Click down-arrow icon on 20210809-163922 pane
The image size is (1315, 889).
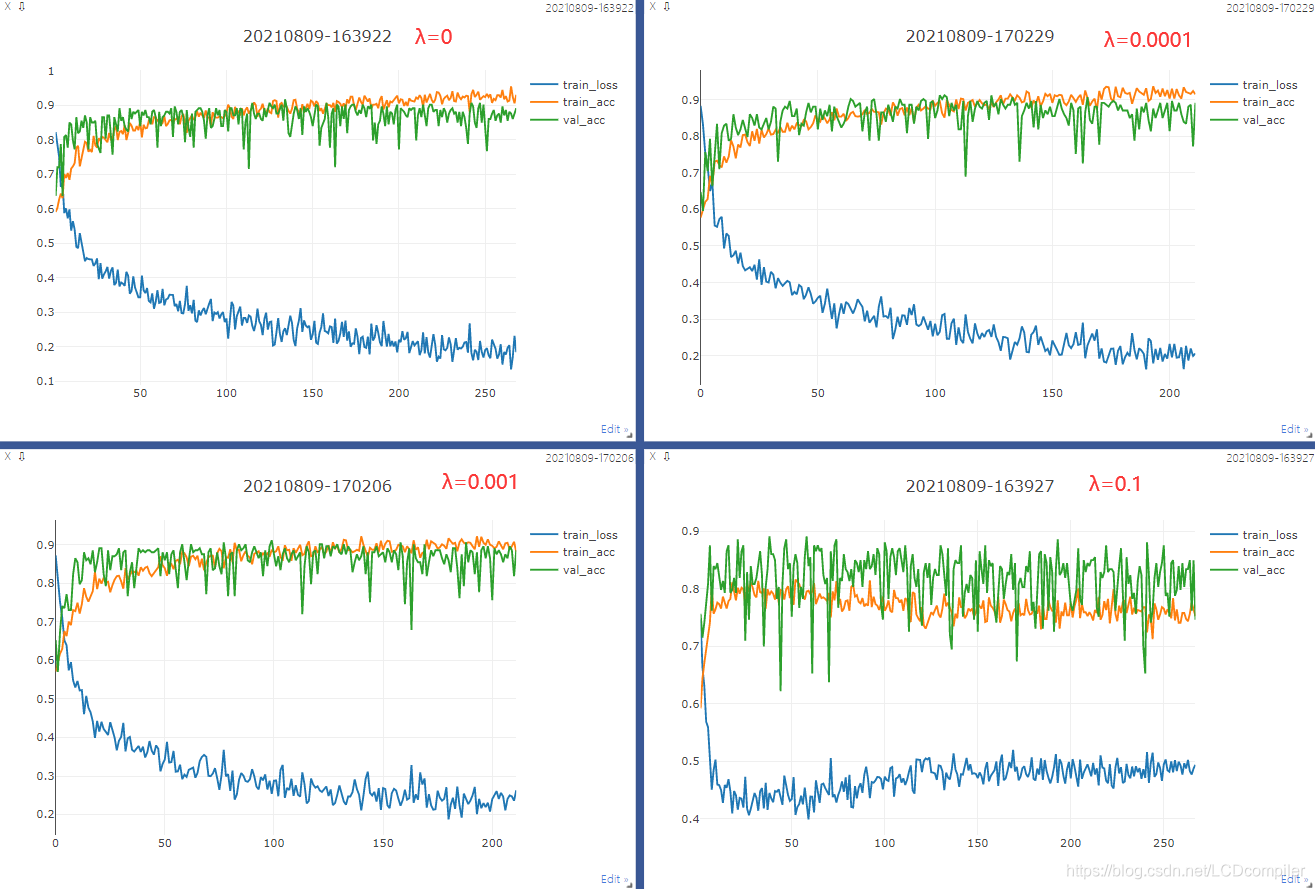point(22,6)
